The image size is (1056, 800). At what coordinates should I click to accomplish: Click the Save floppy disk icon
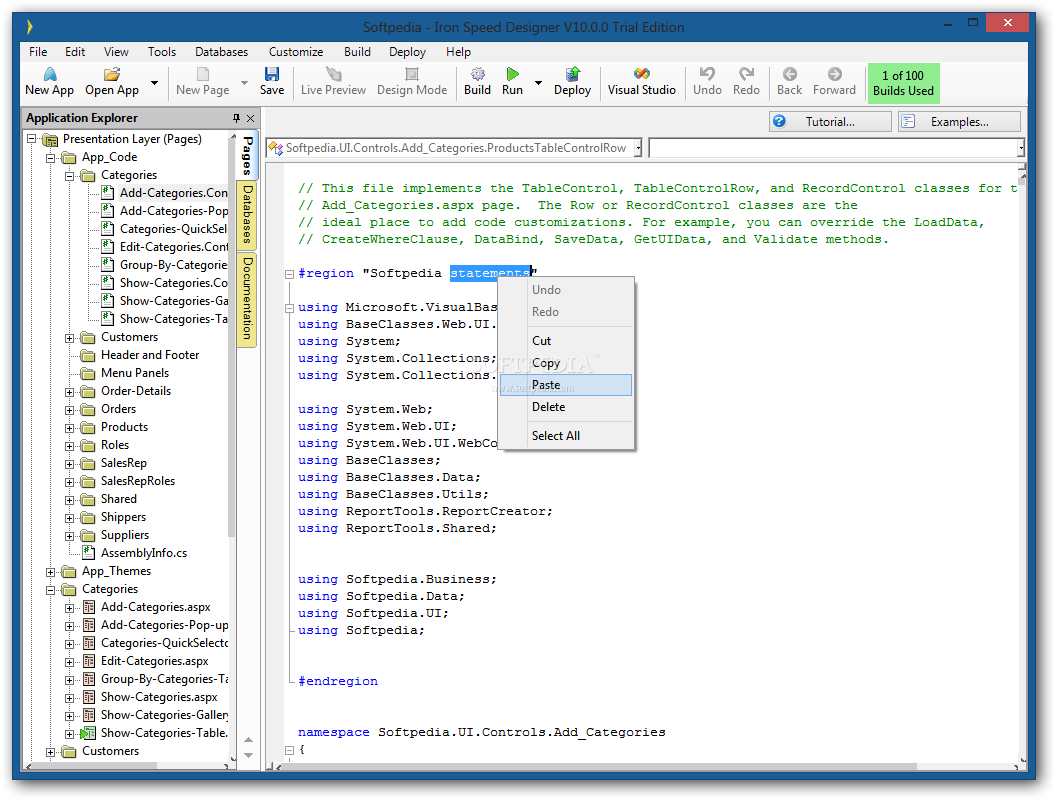272,74
